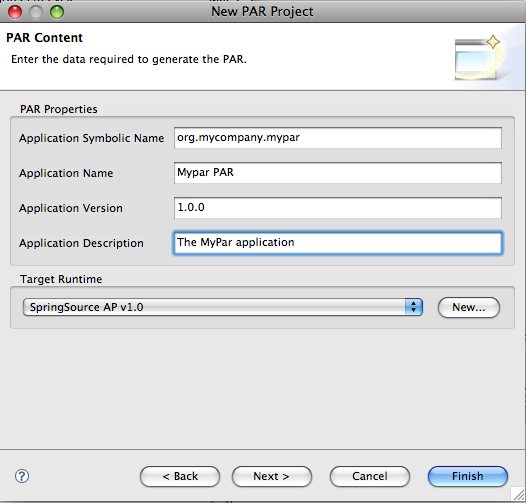This screenshot has height=503, width=526.
Task: Focus the Application Symbolic Name field
Action: [338, 138]
